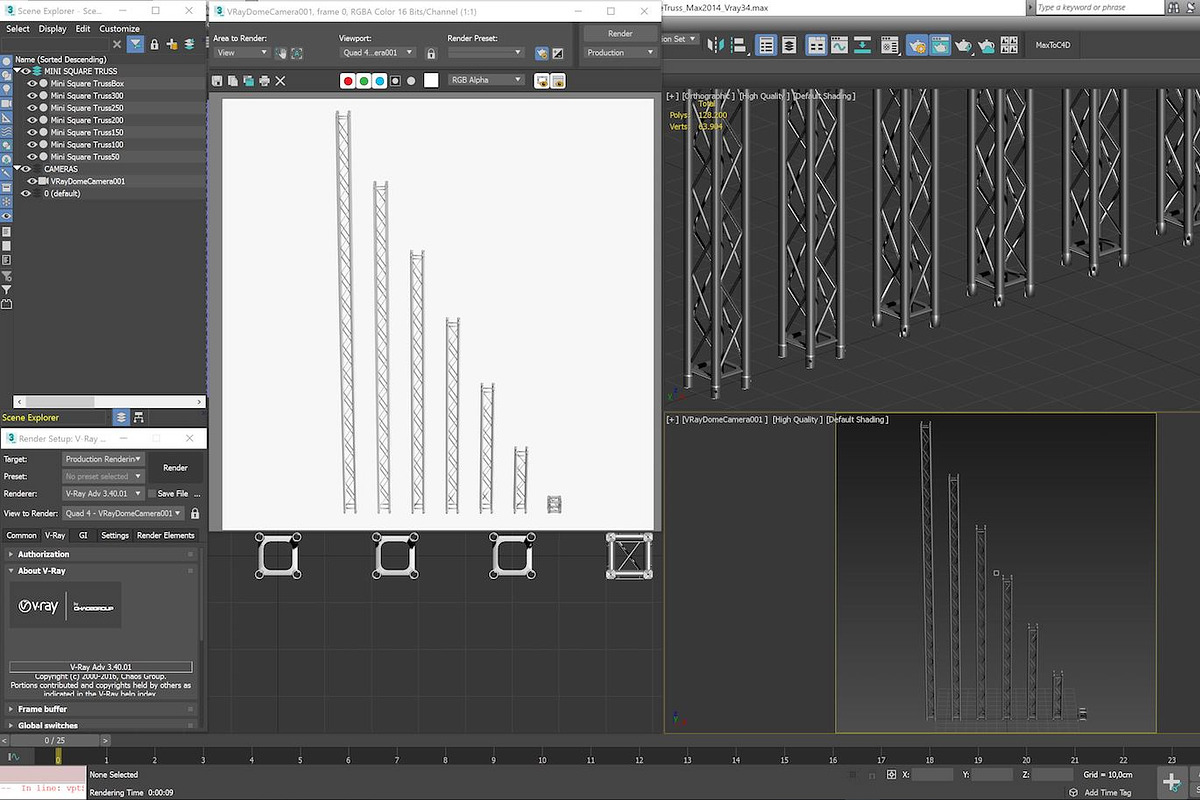Click the Render Setup teapot icon
Screen dimensions: 1200x800
tap(917, 45)
